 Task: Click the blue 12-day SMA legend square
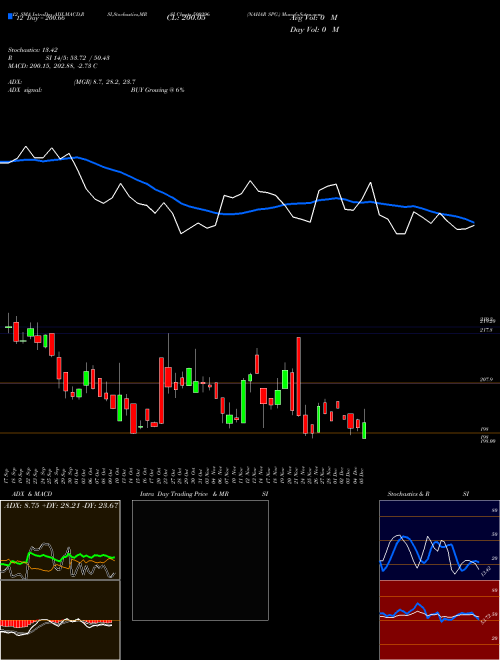[x=10, y=17]
